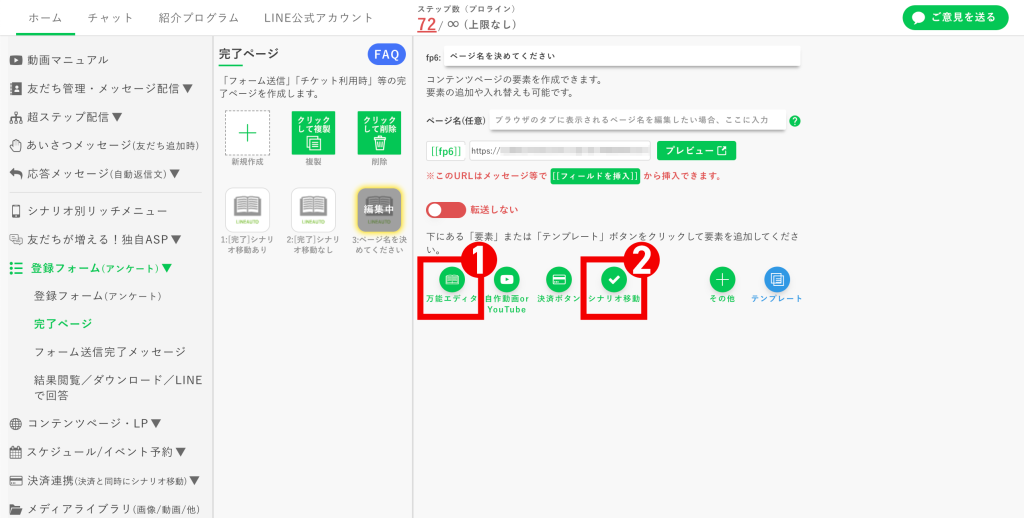Viewport: 1024px width, 518px height.
Task: Expand 友だちが増える！独自ASP menu
Action: pyautogui.click(x=95, y=240)
